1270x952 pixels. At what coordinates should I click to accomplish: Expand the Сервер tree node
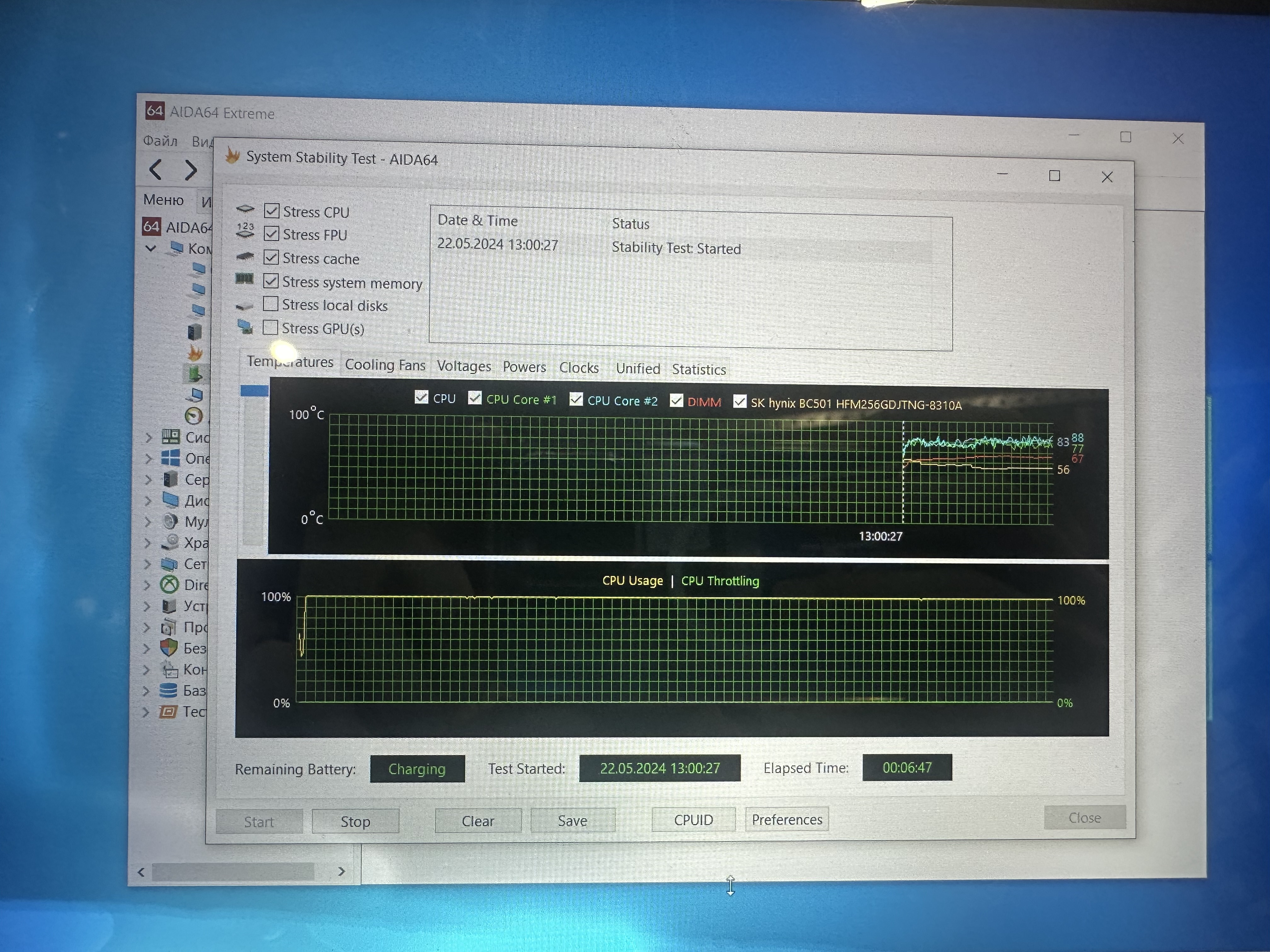(148, 480)
